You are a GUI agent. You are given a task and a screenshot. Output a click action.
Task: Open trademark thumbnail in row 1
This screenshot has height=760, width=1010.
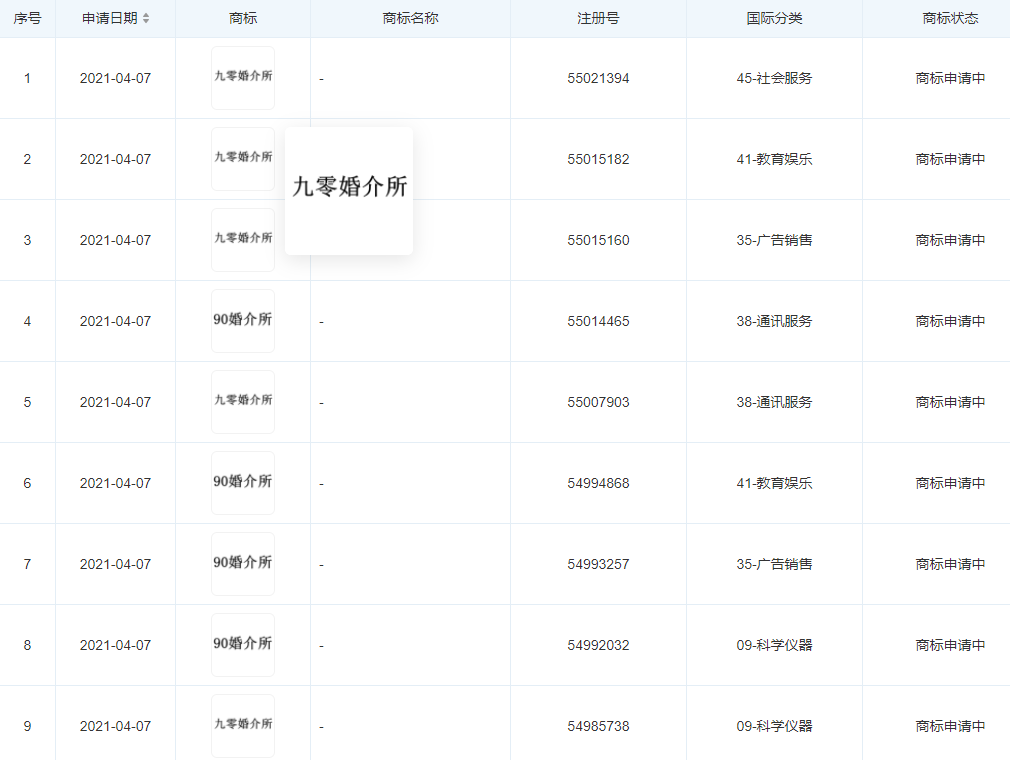tap(243, 78)
